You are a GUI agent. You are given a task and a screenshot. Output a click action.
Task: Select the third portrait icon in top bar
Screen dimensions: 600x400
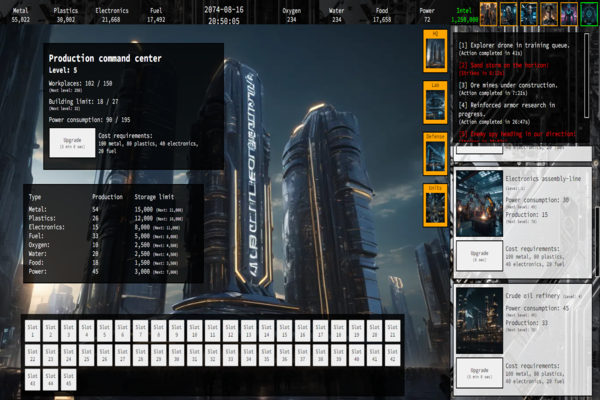point(530,12)
